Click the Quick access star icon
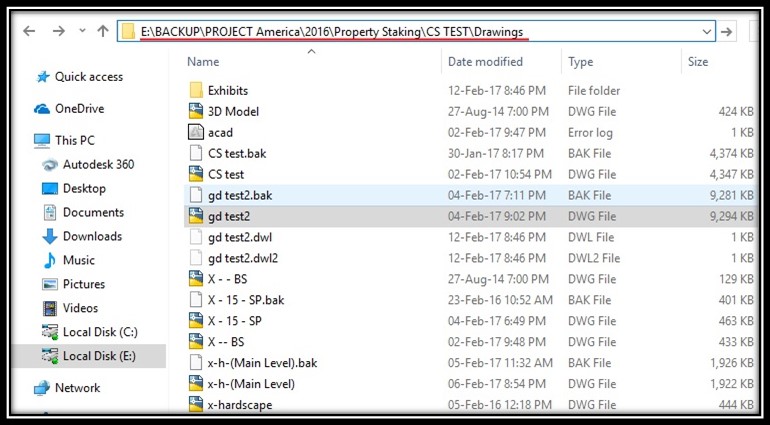This screenshot has height=425, width=770. click(x=43, y=77)
